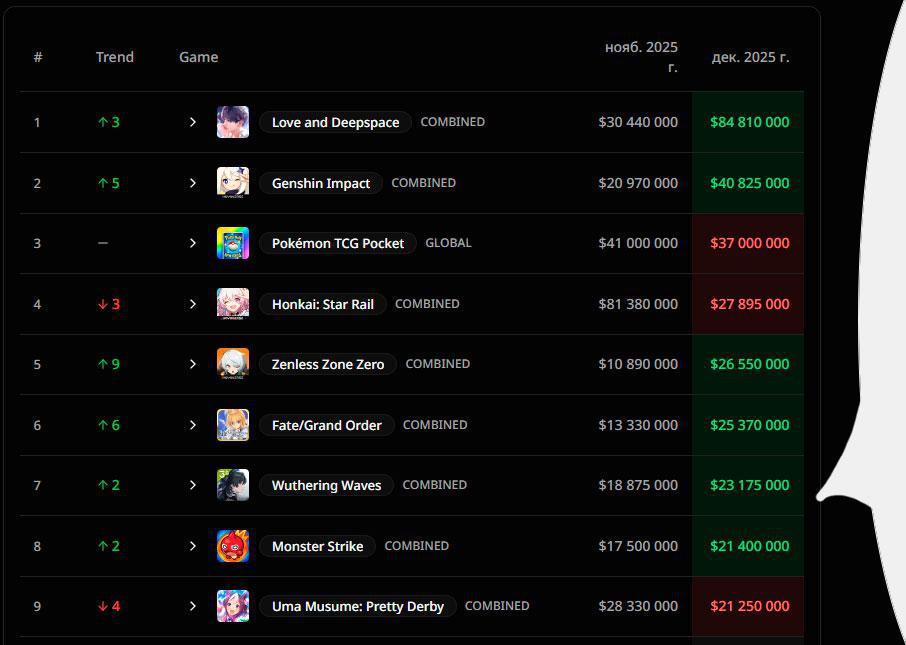
Task: Click the $41 000 000 November revenue cell
Action: [x=638, y=243]
